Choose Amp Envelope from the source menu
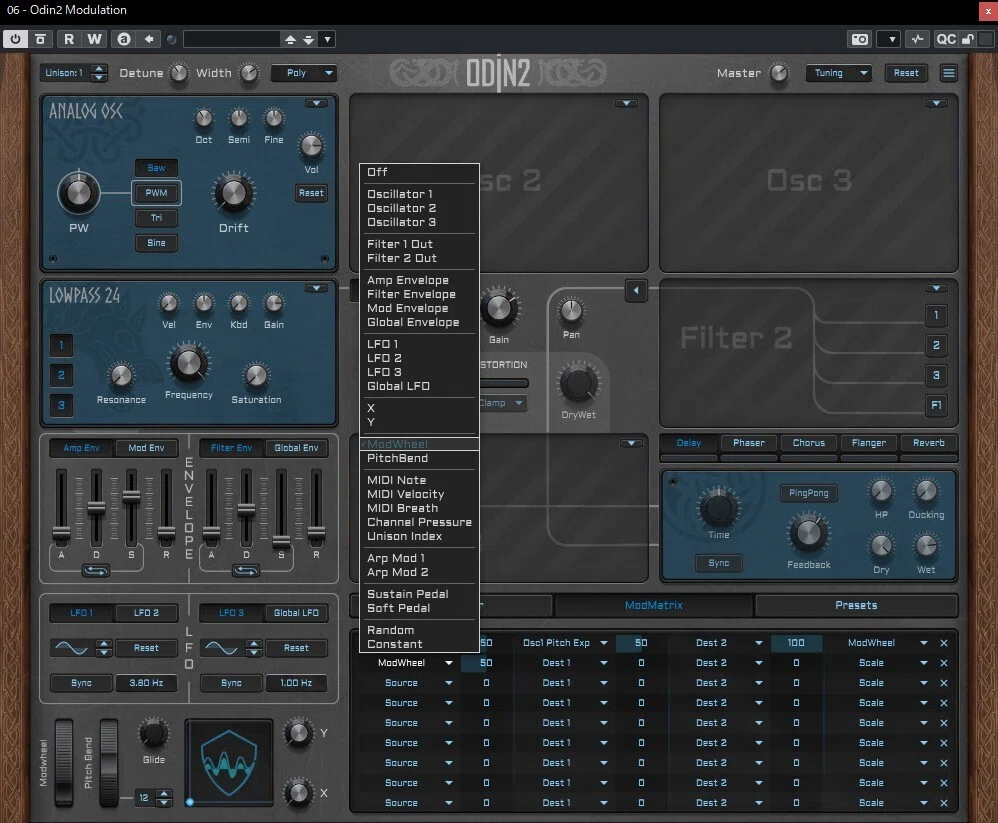 [x=407, y=280]
